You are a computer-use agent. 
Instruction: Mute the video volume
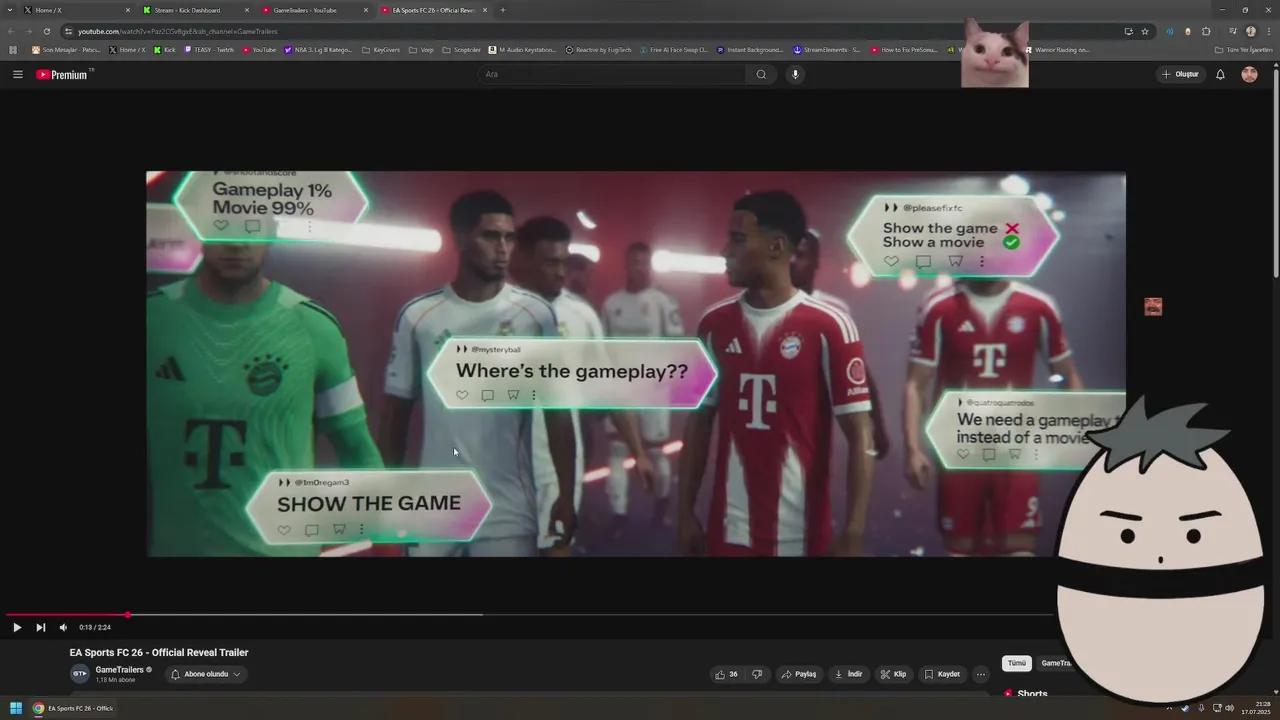tap(63, 628)
